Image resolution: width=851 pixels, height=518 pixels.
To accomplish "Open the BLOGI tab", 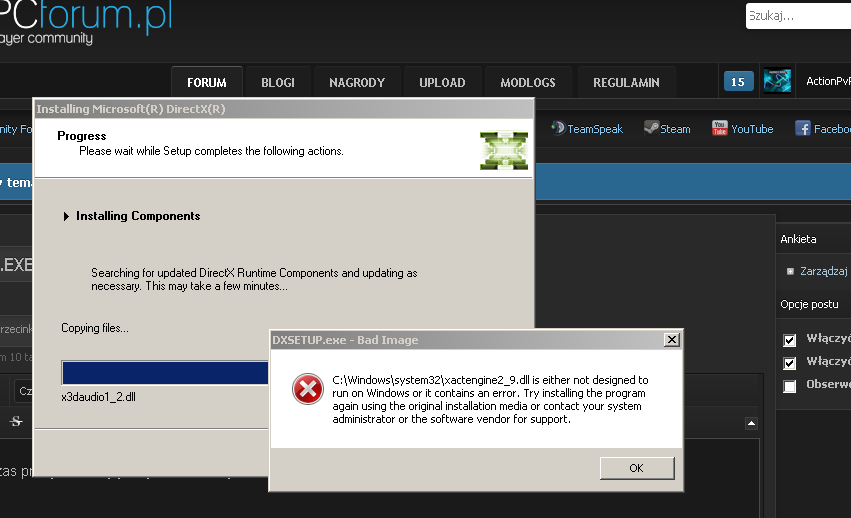I will pyautogui.click(x=278, y=82).
